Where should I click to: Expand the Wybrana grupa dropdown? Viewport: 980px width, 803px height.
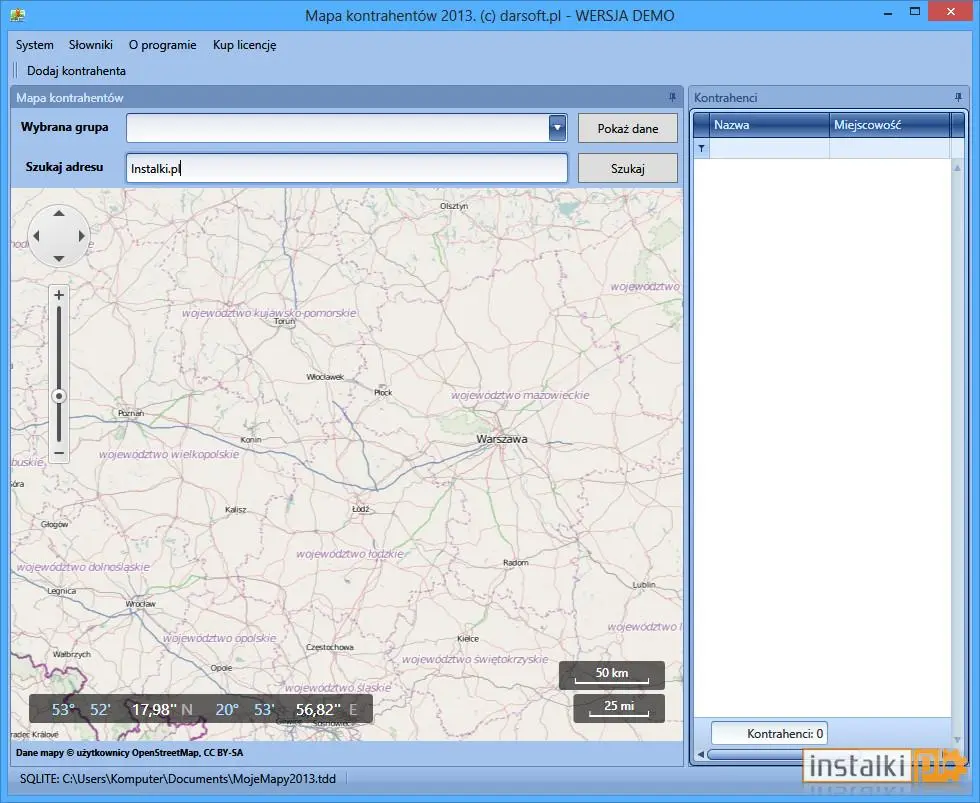(x=558, y=128)
